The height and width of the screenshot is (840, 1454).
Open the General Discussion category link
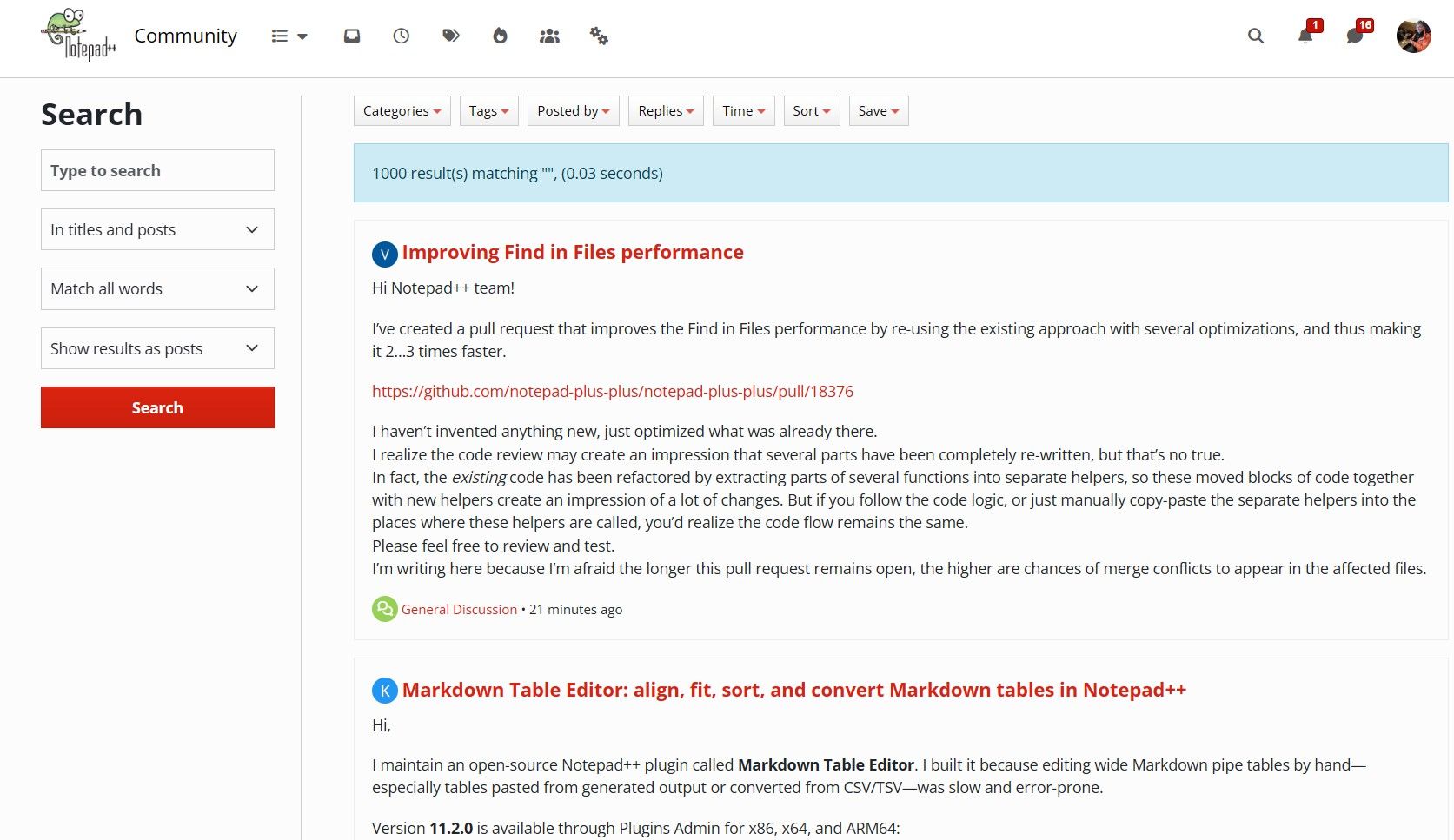tap(459, 610)
